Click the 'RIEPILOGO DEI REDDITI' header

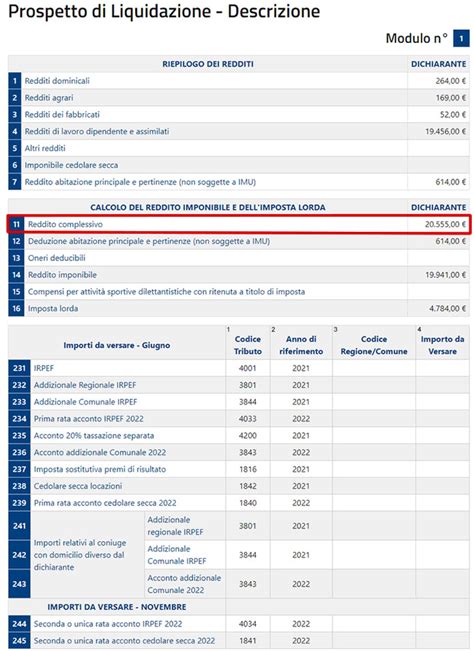pos(208,64)
